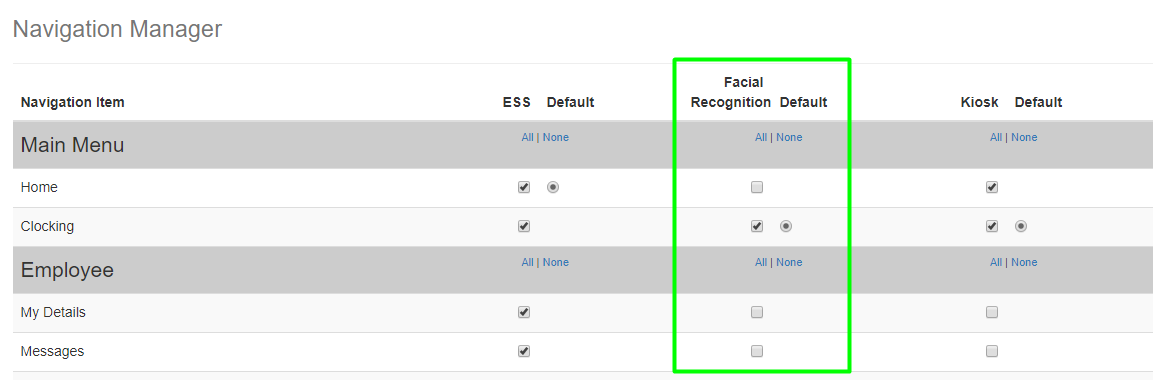Click All under ESS in Main Menu
1159x380 pixels.
[x=527, y=138]
